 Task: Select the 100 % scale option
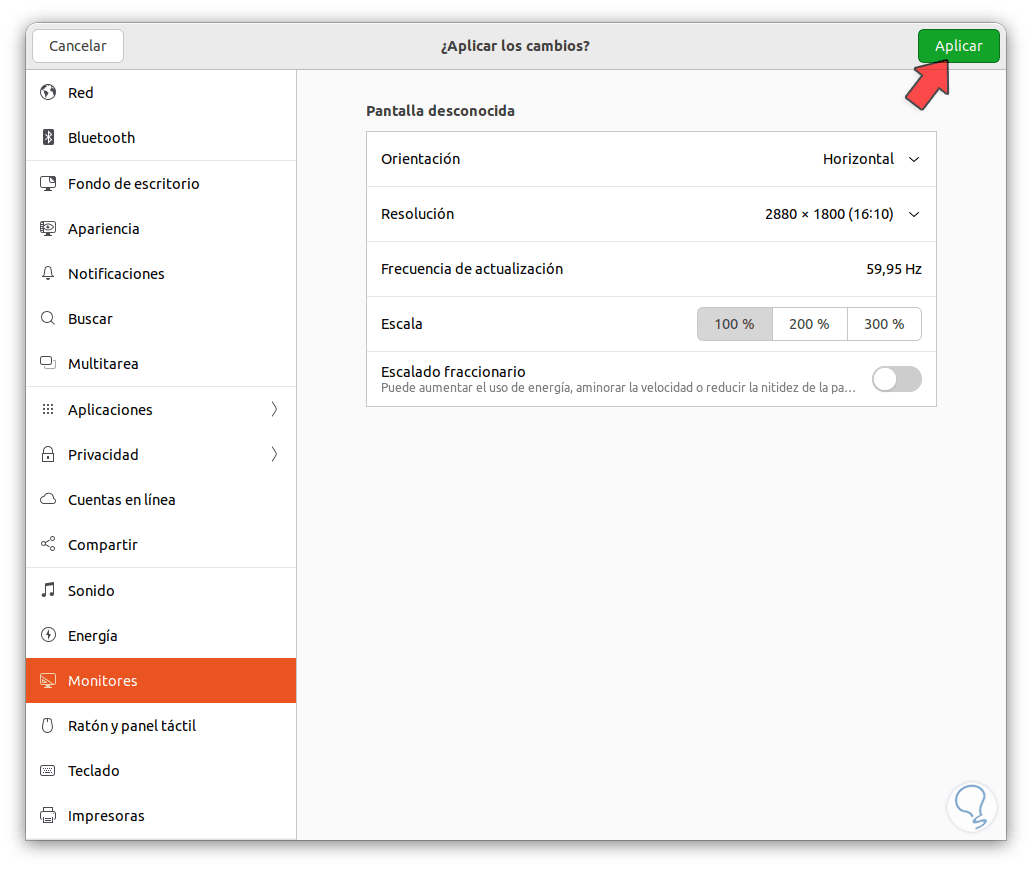734,324
